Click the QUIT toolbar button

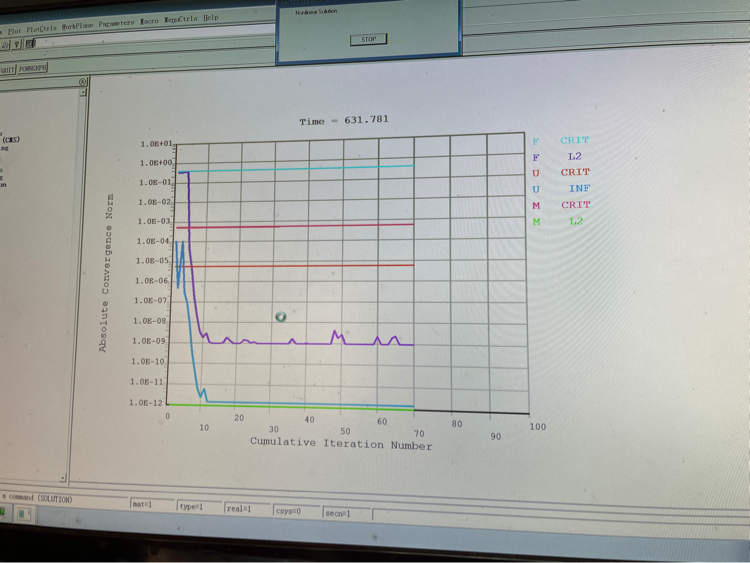[8, 69]
